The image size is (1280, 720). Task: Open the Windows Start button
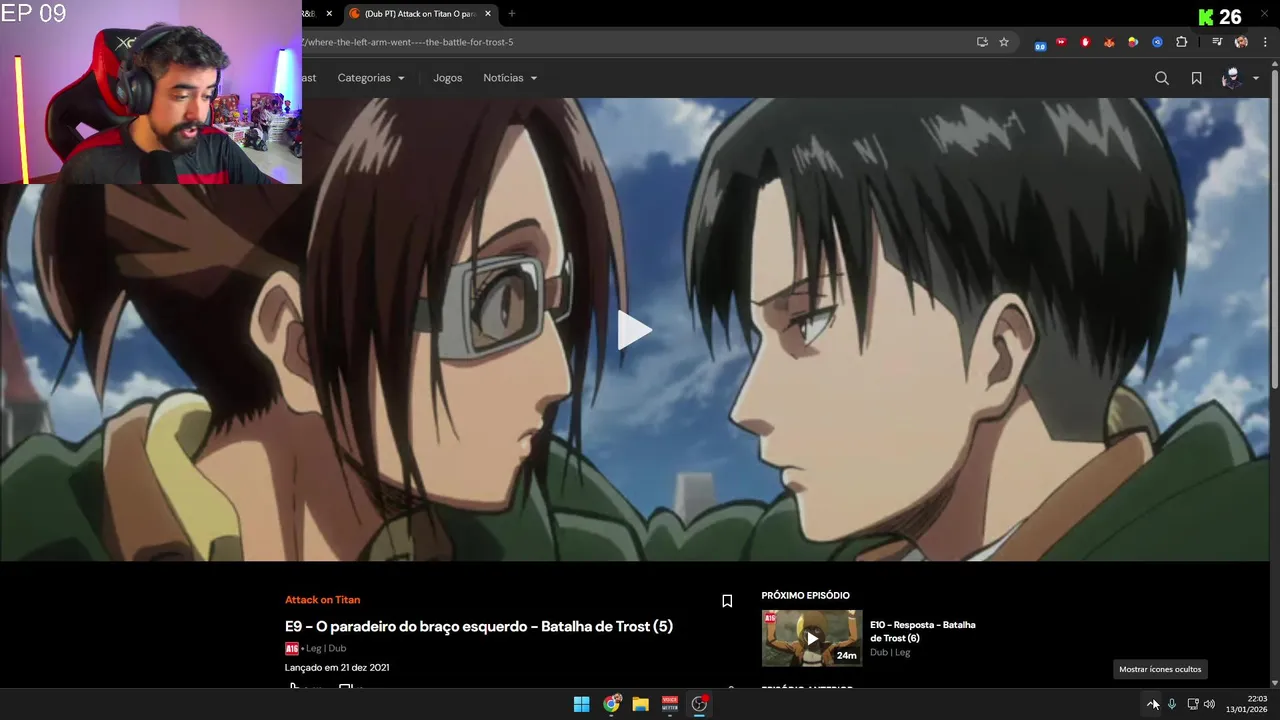click(x=581, y=704)
